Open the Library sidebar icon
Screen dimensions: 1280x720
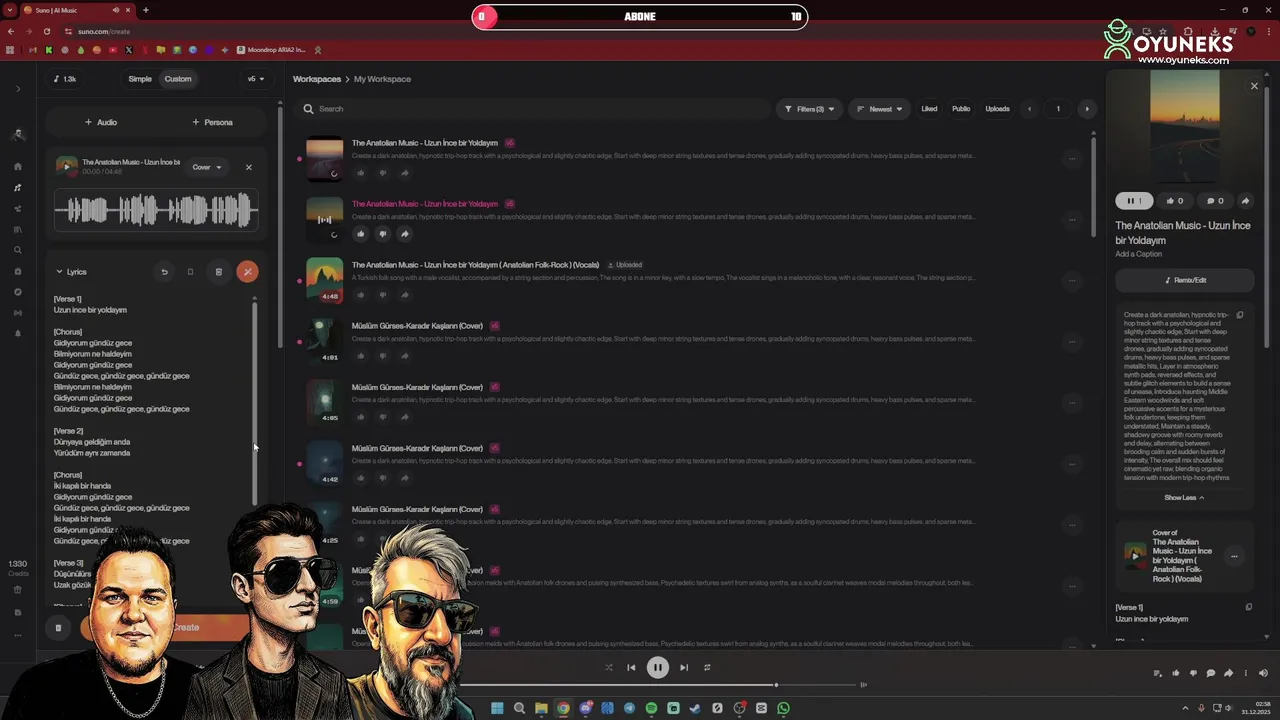click(18, 229)
